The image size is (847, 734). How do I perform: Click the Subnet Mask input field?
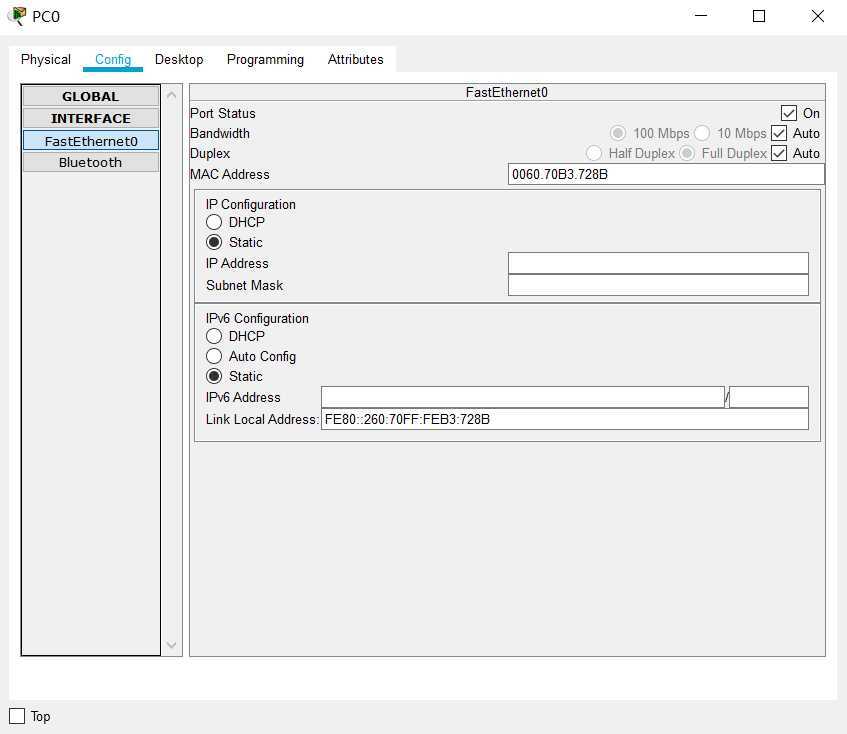658,285
